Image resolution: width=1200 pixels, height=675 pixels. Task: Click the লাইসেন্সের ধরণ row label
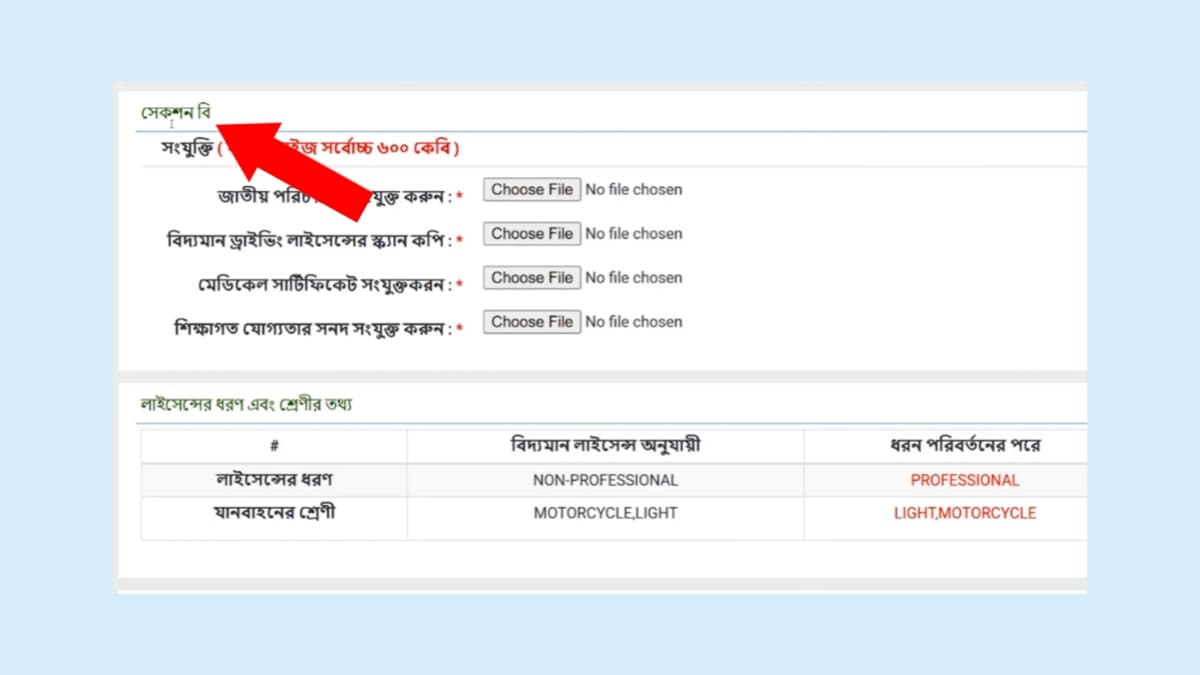tap(273, 480)
